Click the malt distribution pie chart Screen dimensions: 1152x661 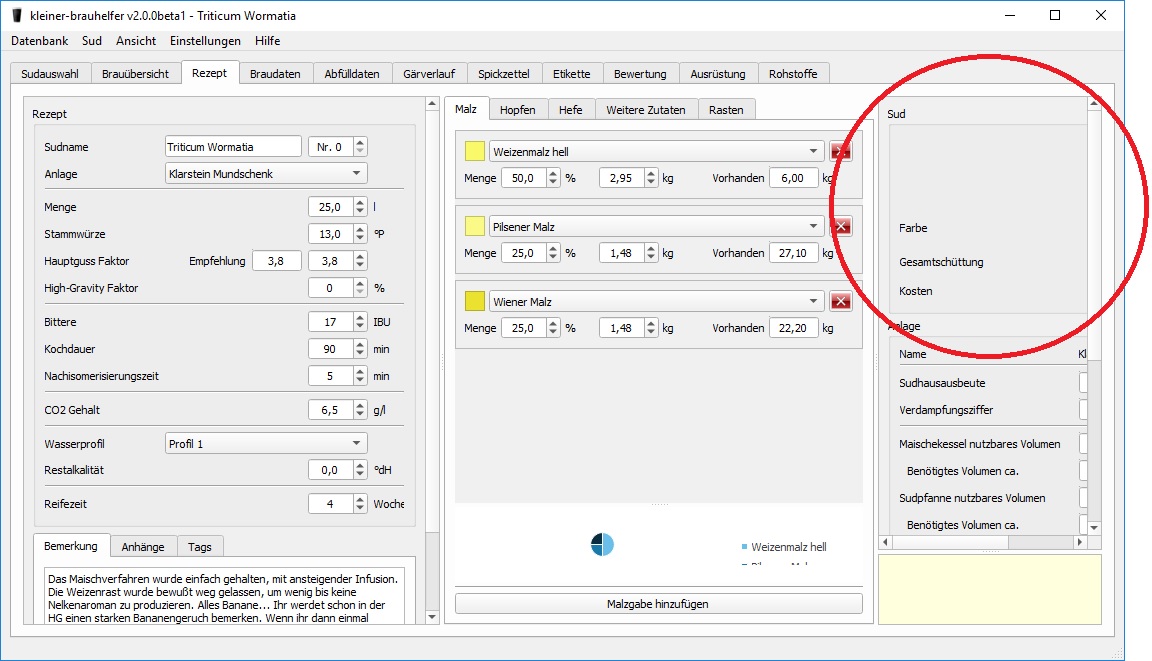602,545
